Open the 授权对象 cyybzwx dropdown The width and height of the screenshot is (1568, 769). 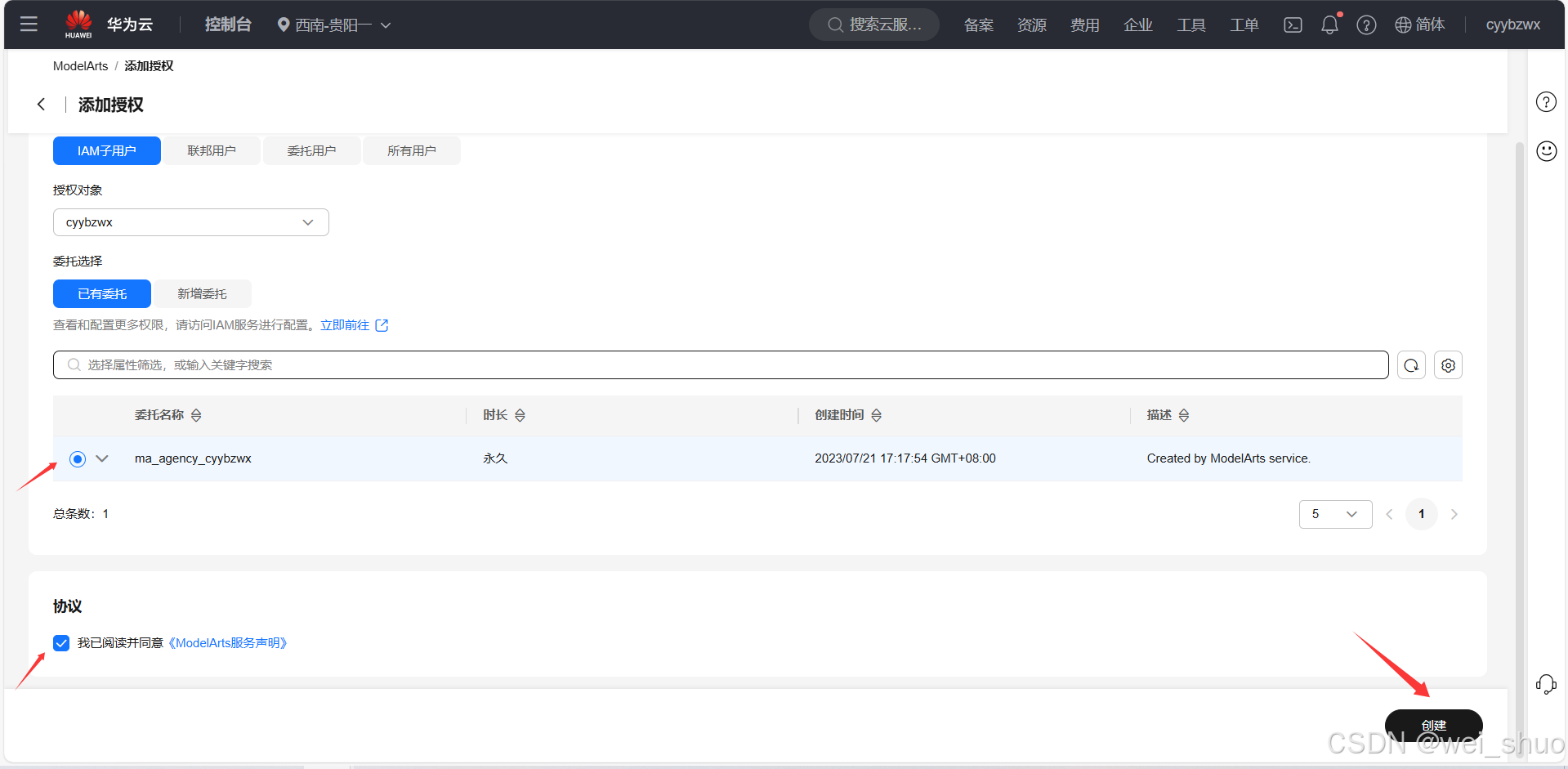tap(191, 222)
